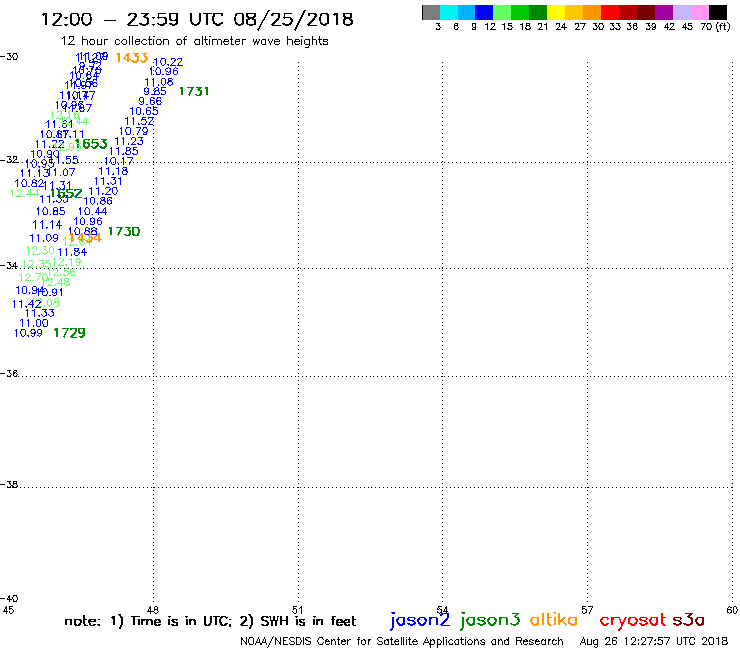Image resolution: width=740 pixels, height=650 pixels.
Task: Click the wave height value 9.66
Action: point(150,101)
